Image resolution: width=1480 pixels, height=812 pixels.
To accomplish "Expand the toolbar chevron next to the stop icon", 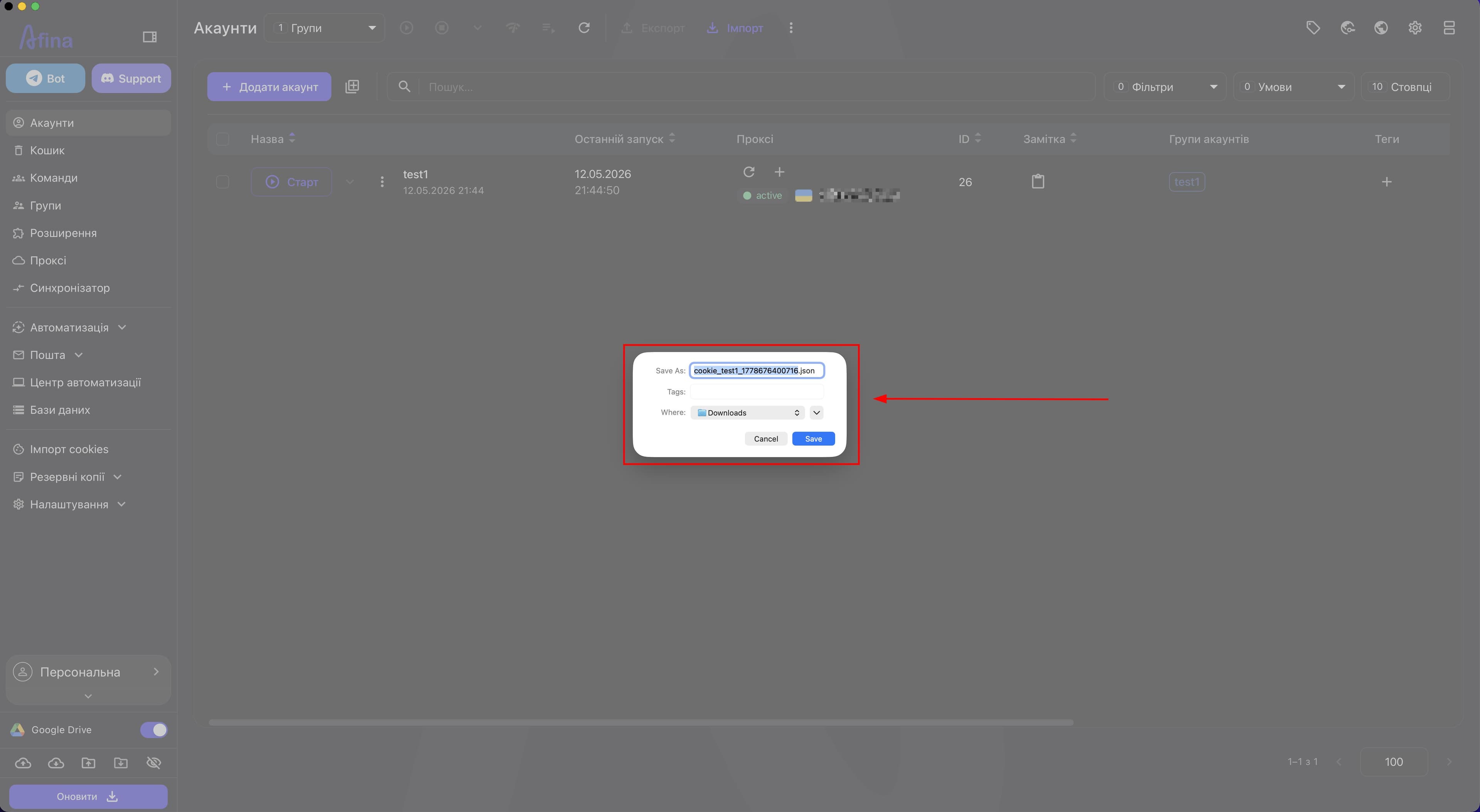I will click(x=478, y=28).
